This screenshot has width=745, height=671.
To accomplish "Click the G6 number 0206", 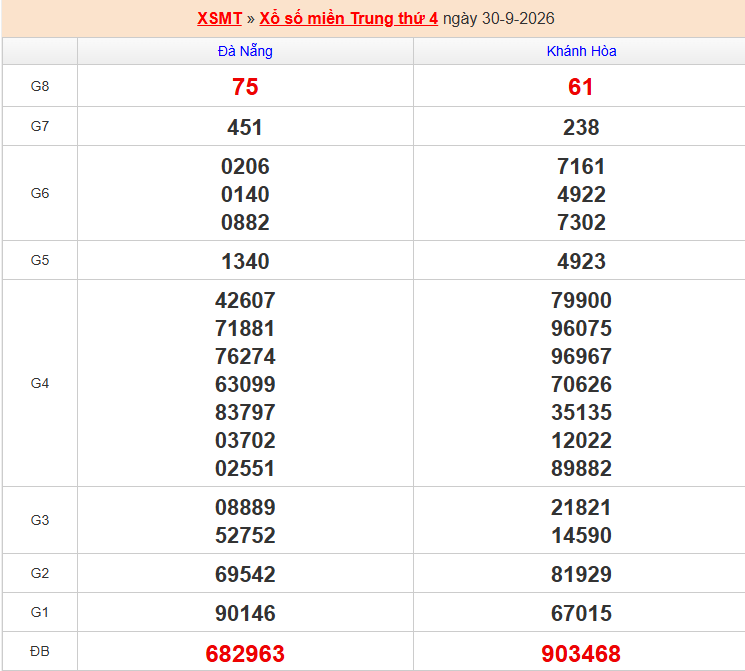I will click(x=245, y=166).
